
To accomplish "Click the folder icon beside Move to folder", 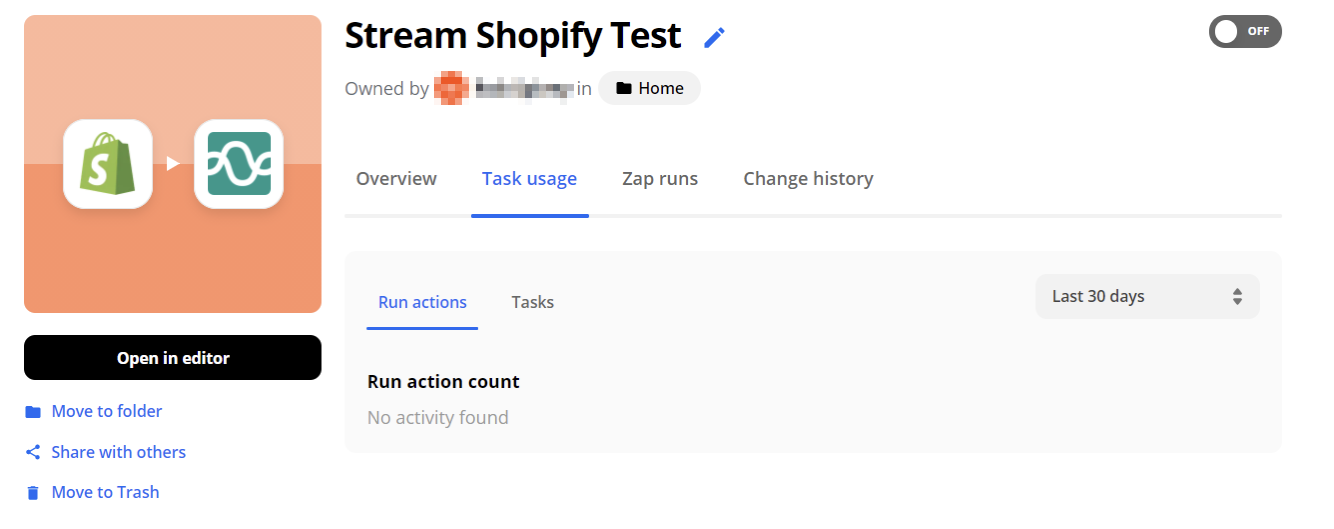I will coord(33,412).
